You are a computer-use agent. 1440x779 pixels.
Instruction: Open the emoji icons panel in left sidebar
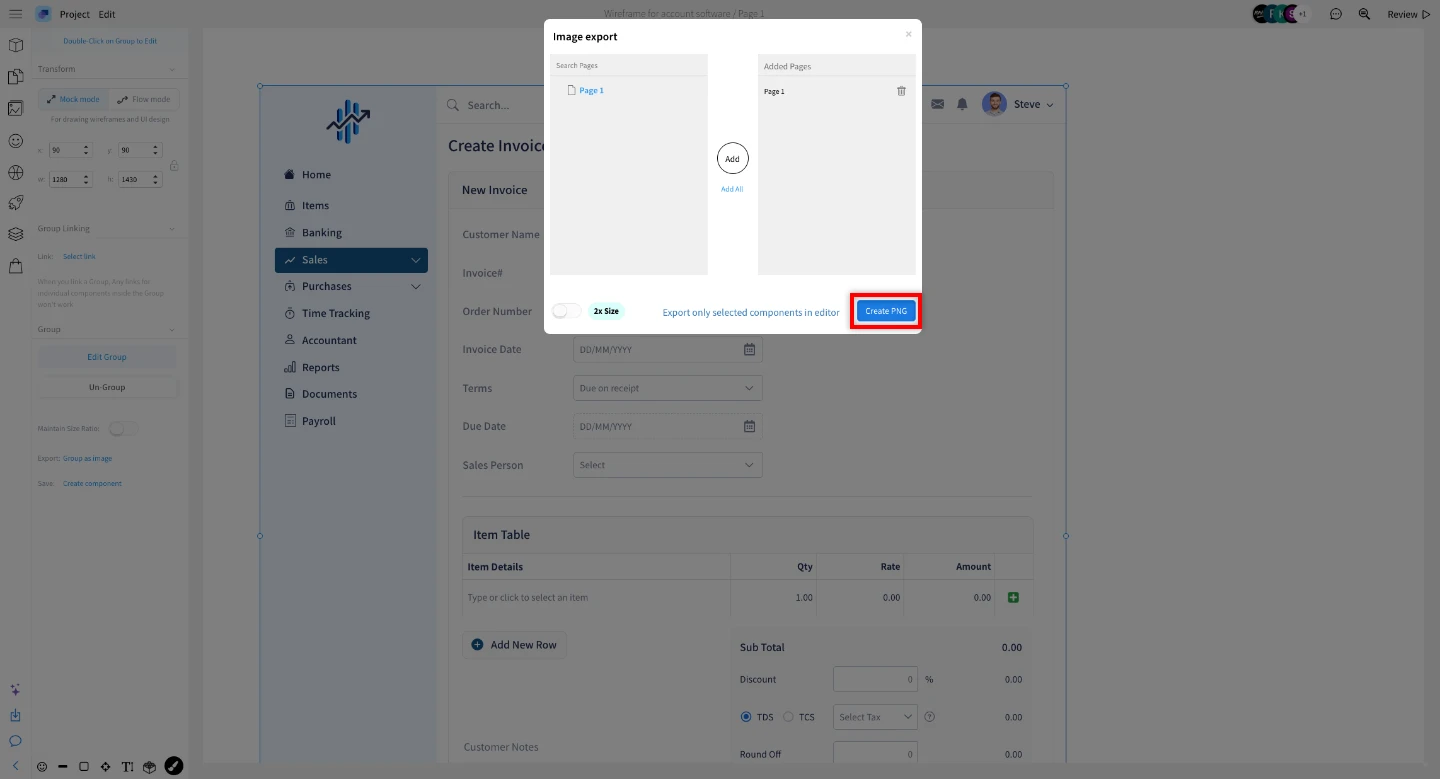[15, 141]
